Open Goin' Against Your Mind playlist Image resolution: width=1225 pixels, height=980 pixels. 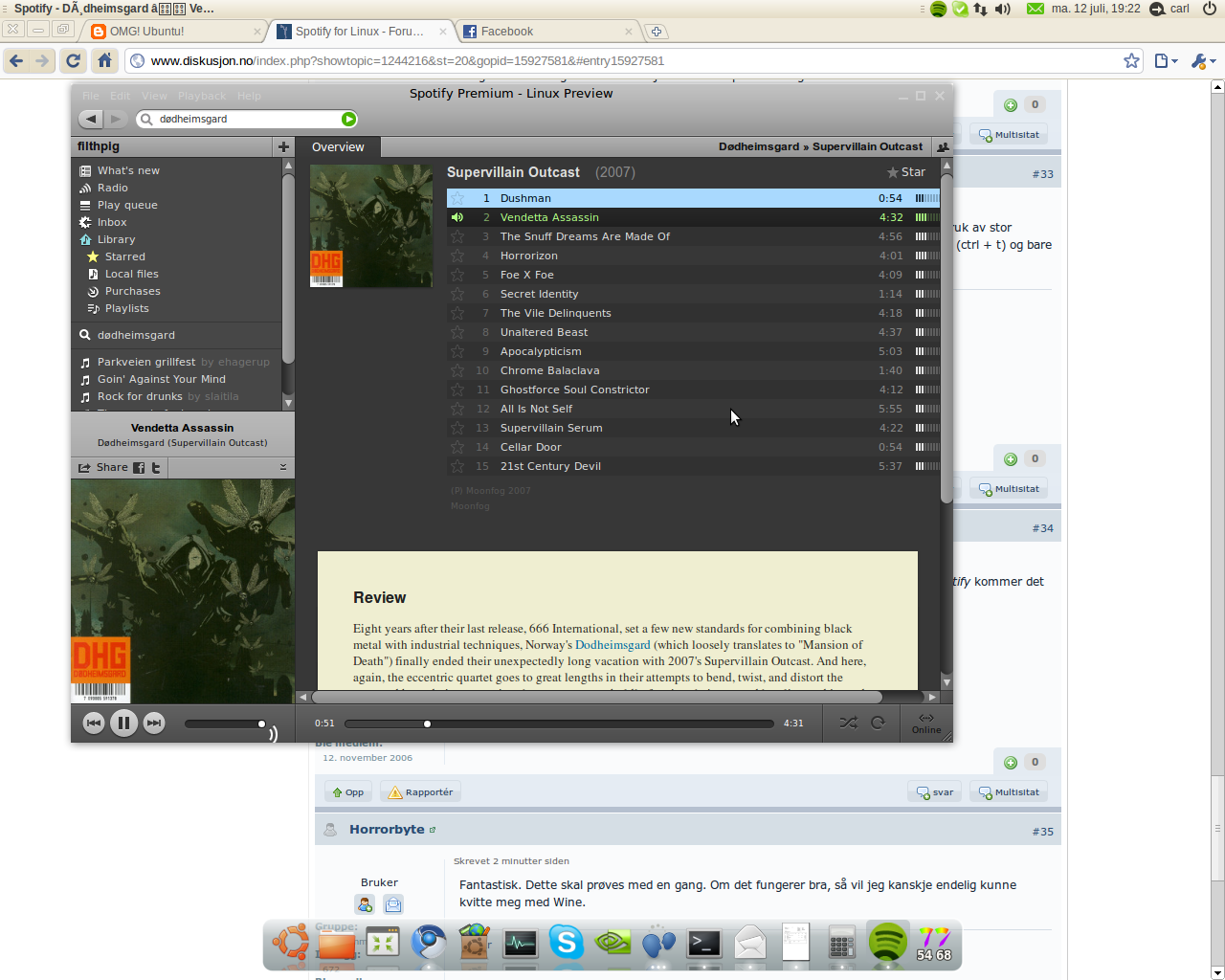coord(161,379)
